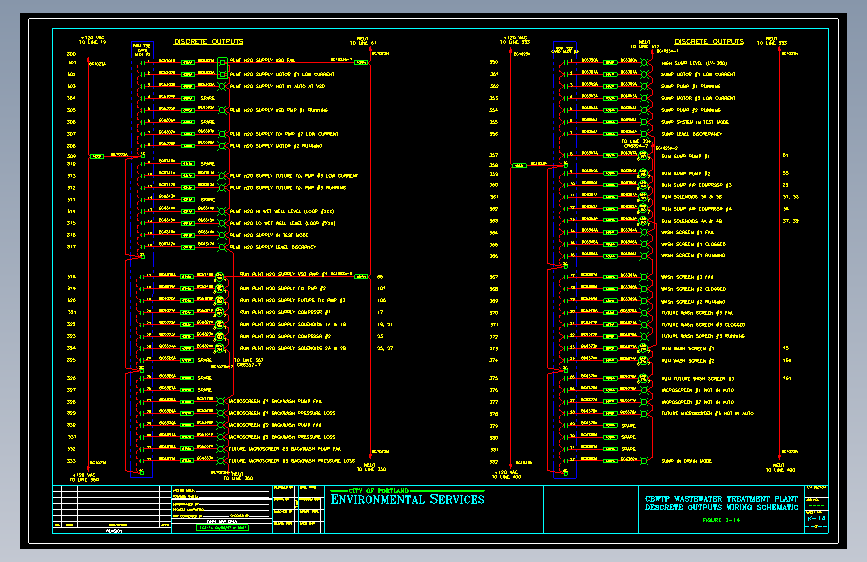Click the "WASH SCREEN #1 CLOGGED" output label
This screenshot has width=867, height=562.
point(693,244)
